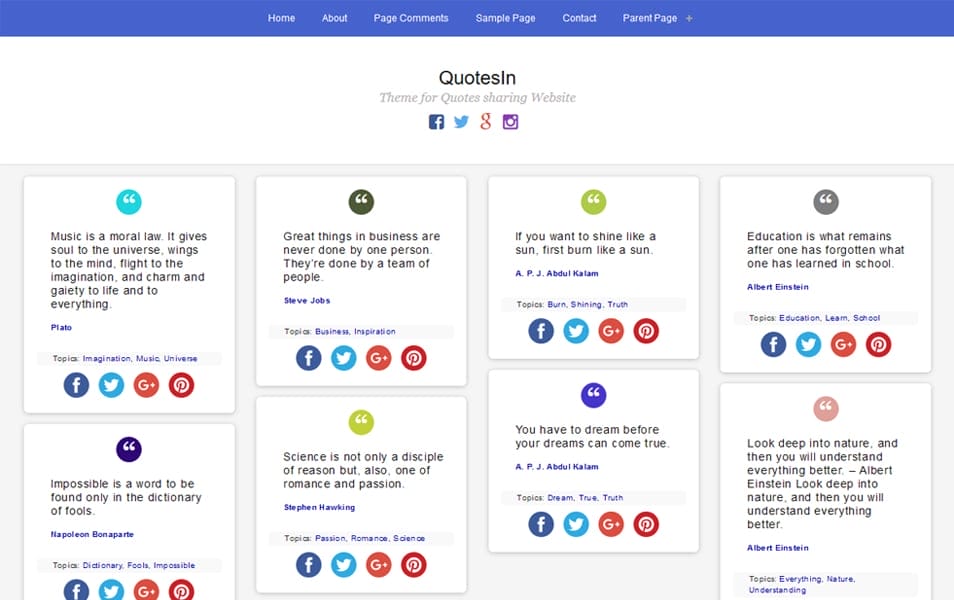Image resolution: width=954 pixels, height=600 pixels.
Task: Open the site's Google profile from the header
Action: (486, 121)
